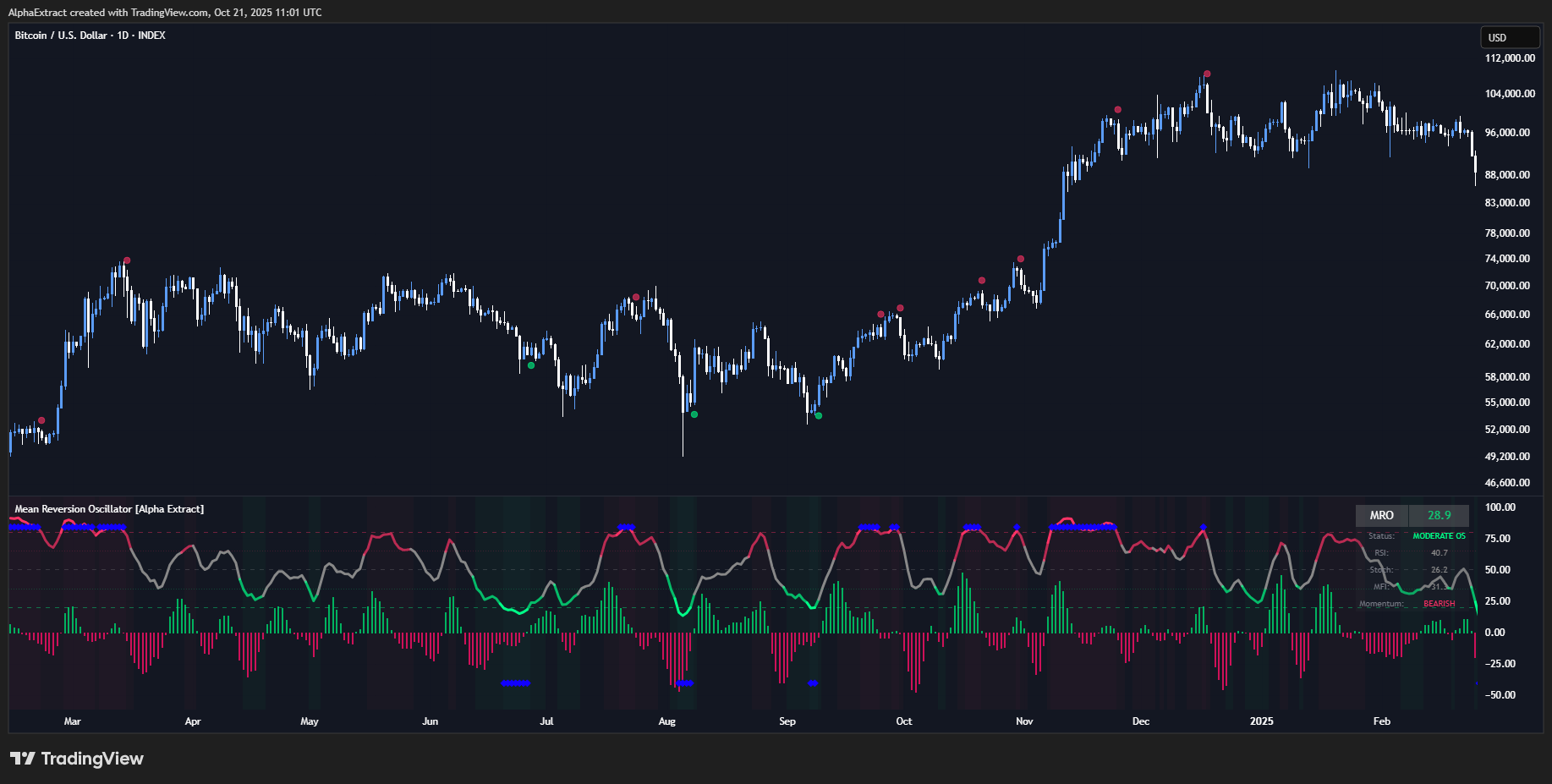Click the 96,000.00 price label
1552x784 pixels.
(x=1507, y=133)
